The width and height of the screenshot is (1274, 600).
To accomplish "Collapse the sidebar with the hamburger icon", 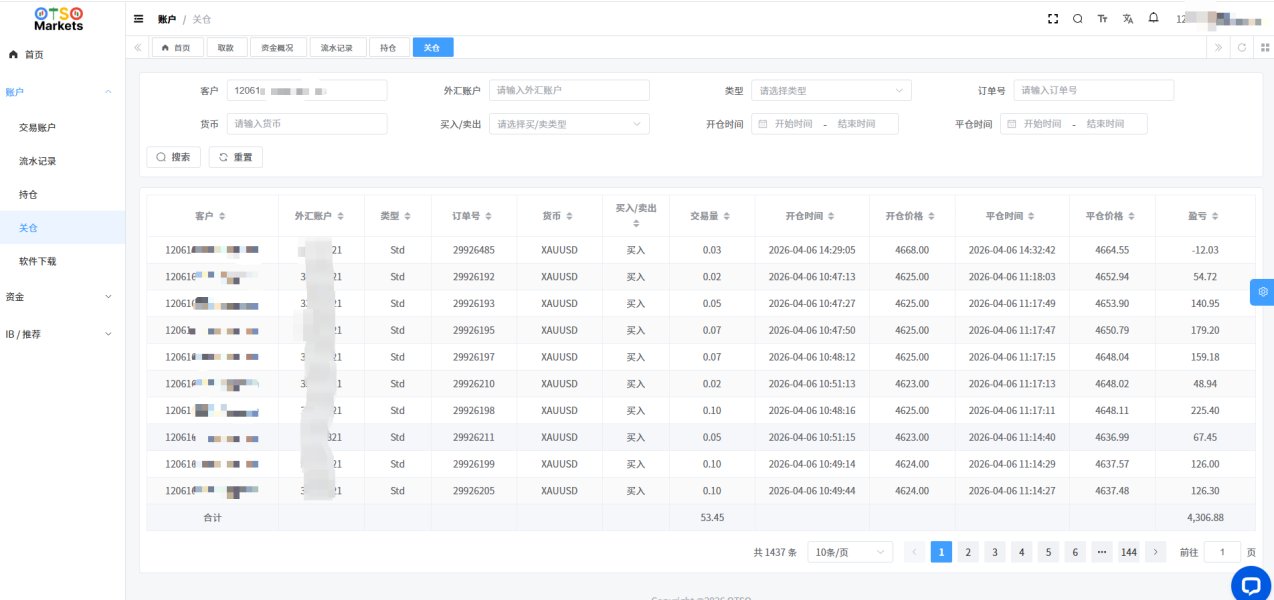I will [x=138, y=19].
